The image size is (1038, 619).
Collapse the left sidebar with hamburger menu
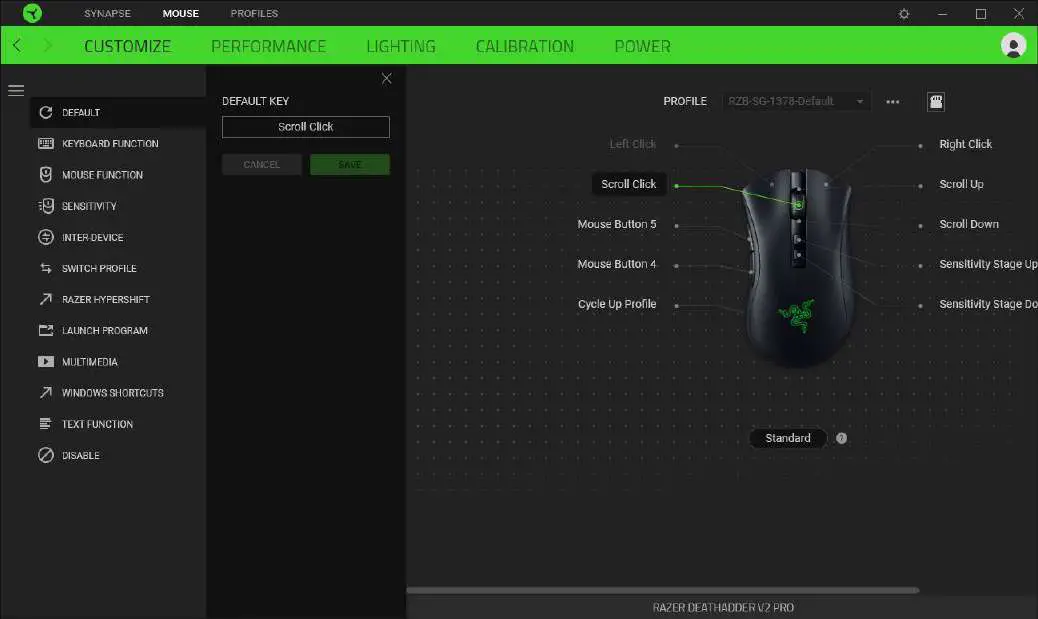[x=16, y=89]
